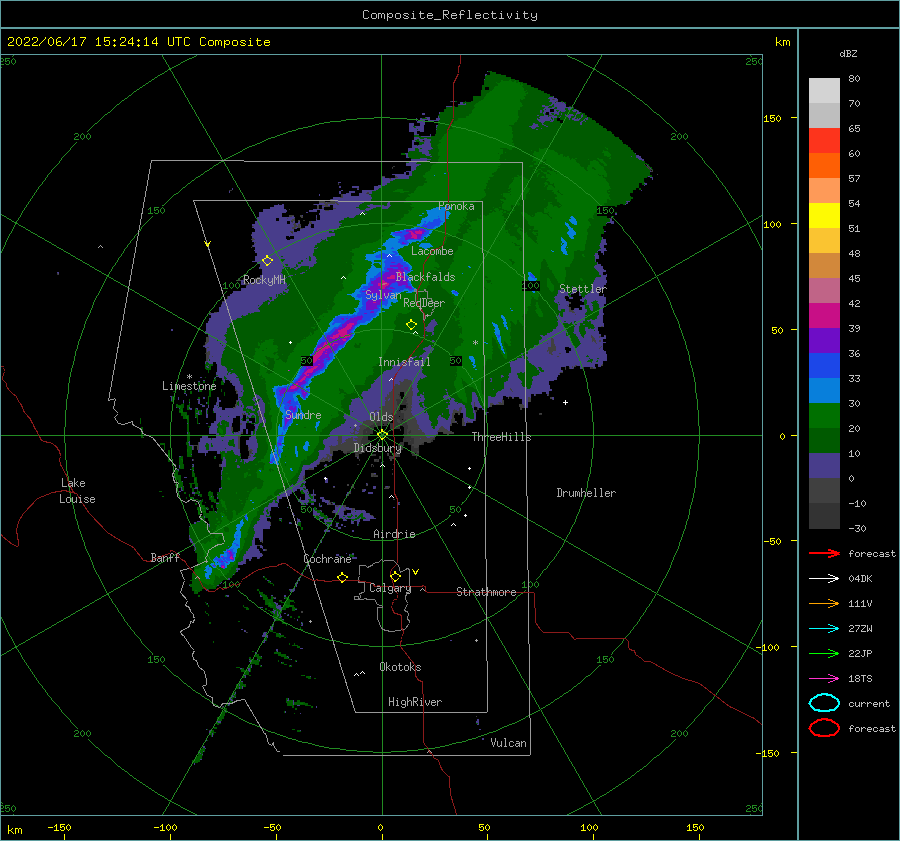Click the cyan current ellipse icon

(x=824, y=703)
